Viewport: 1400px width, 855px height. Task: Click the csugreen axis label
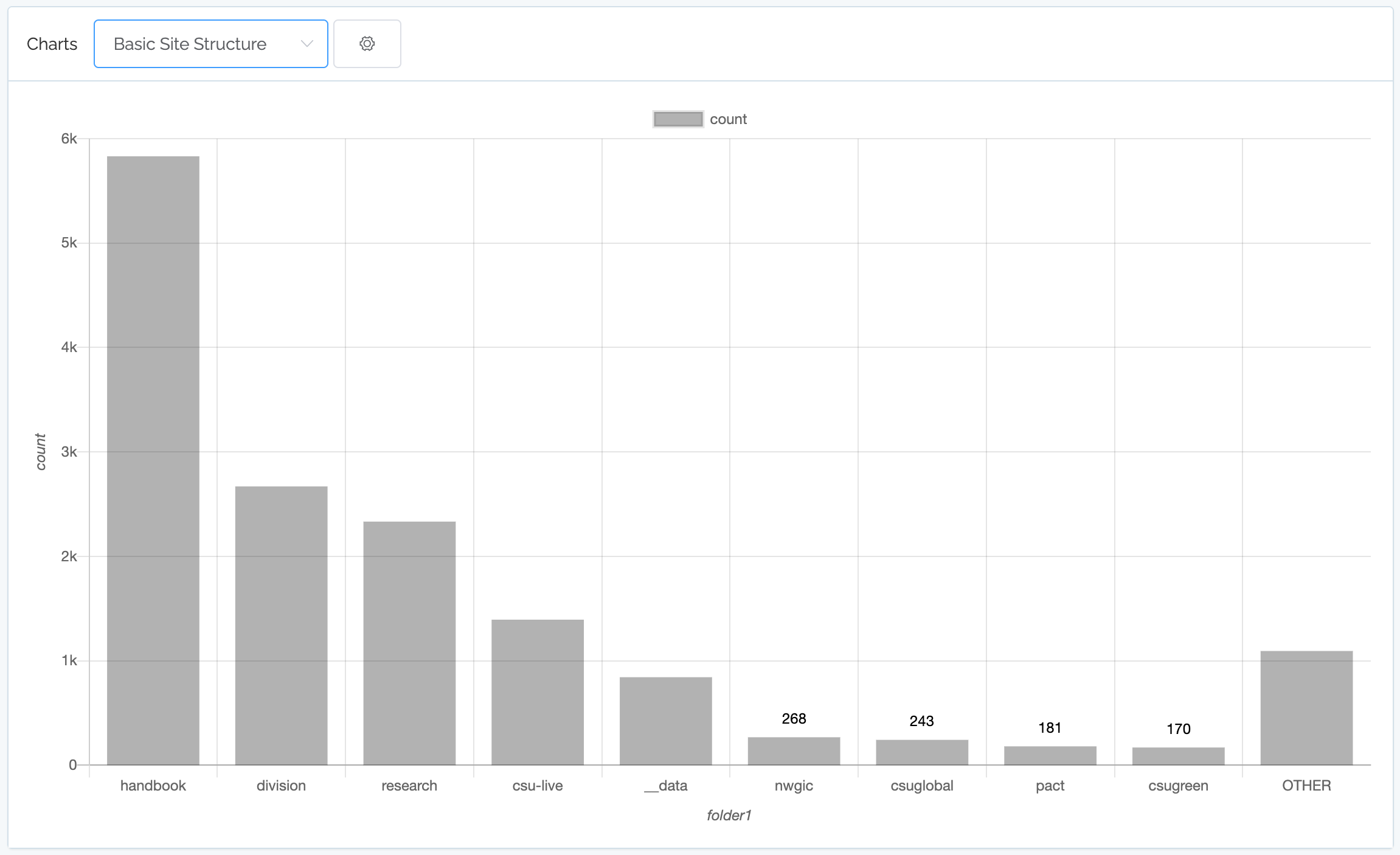(1178, 786)
